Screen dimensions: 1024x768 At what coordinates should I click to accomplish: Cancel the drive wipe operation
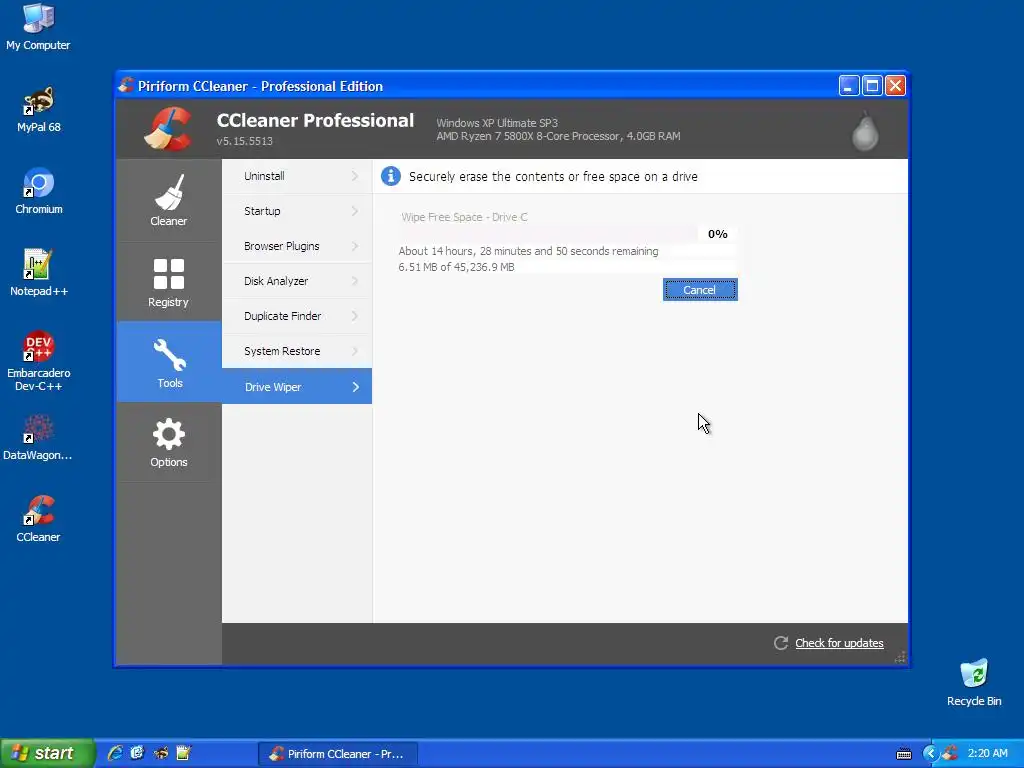tap(700, 290)
